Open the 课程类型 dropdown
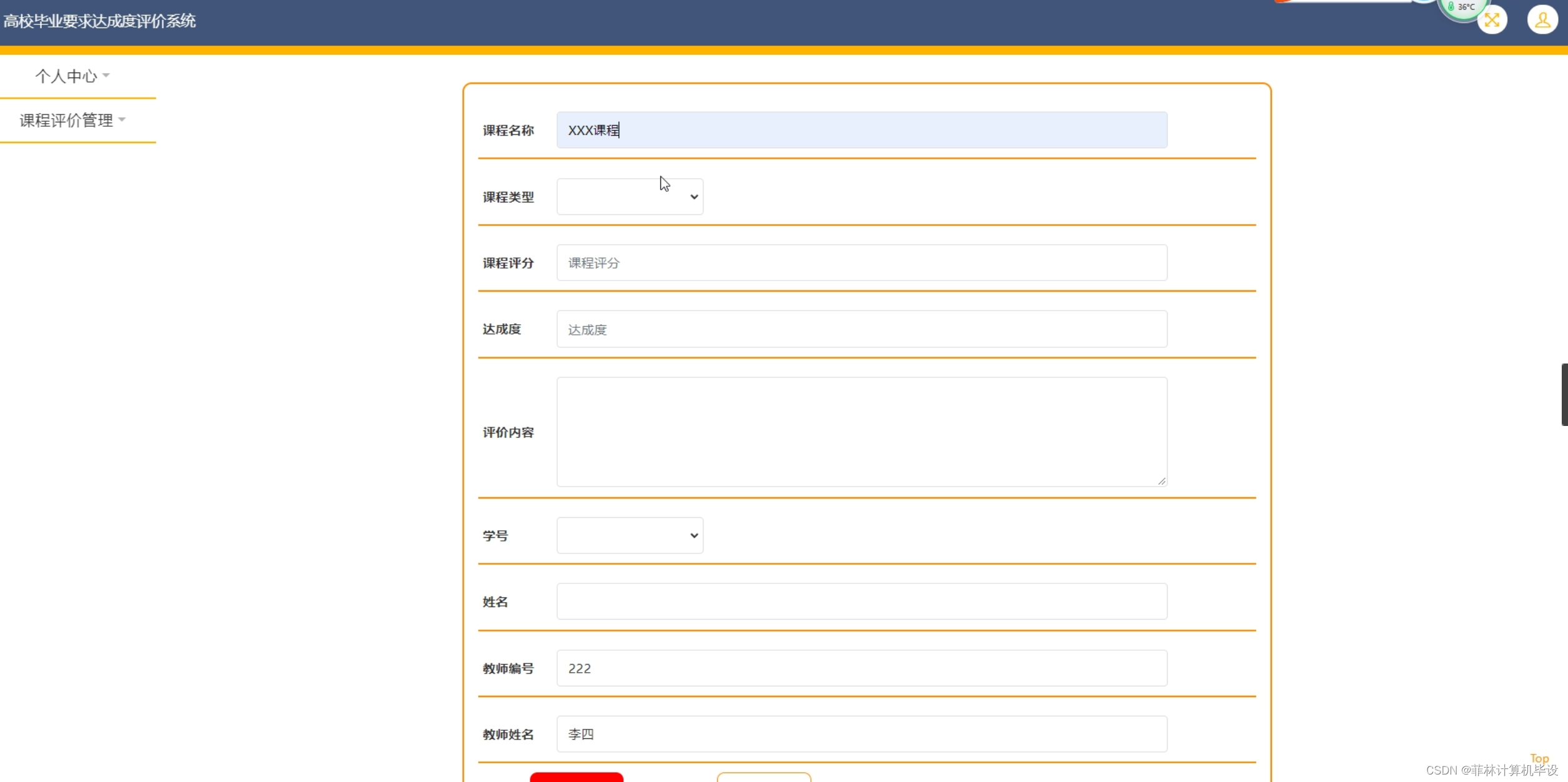Viewport: 1568px width, 782px height. click(x=630, y=197)
